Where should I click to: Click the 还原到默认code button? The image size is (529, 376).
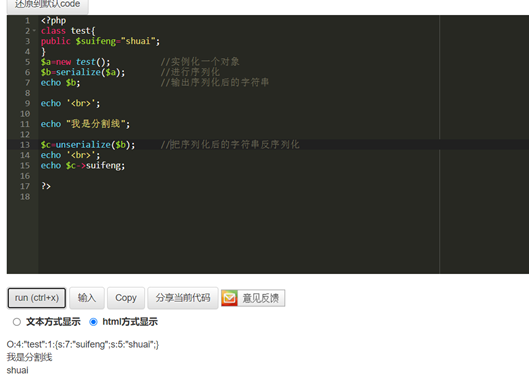pos(48,5)
